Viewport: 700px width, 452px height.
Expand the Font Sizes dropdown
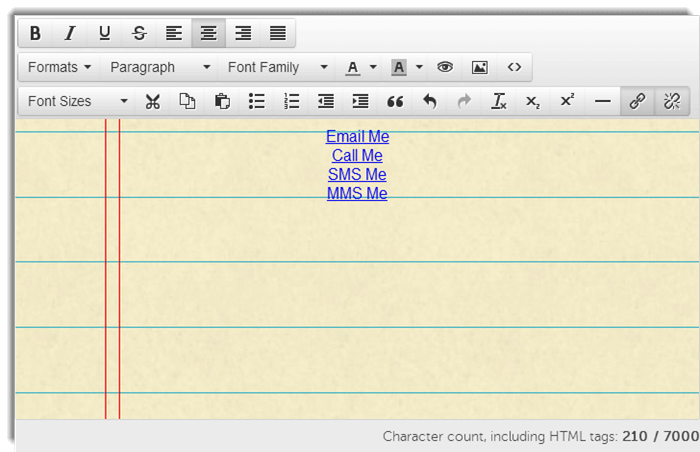77,101
